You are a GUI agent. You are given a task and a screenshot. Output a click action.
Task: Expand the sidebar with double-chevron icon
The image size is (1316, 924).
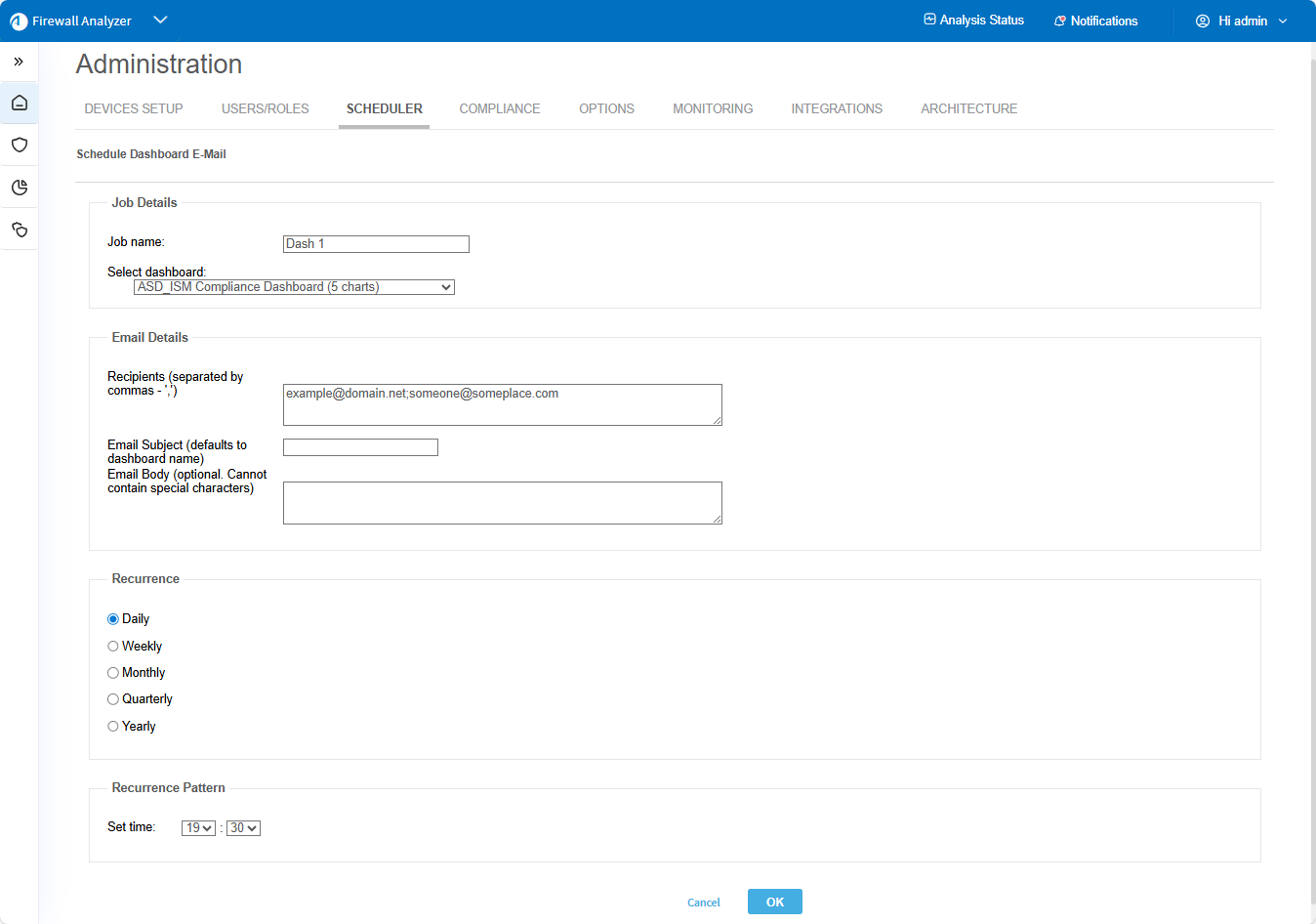[19, 62]
